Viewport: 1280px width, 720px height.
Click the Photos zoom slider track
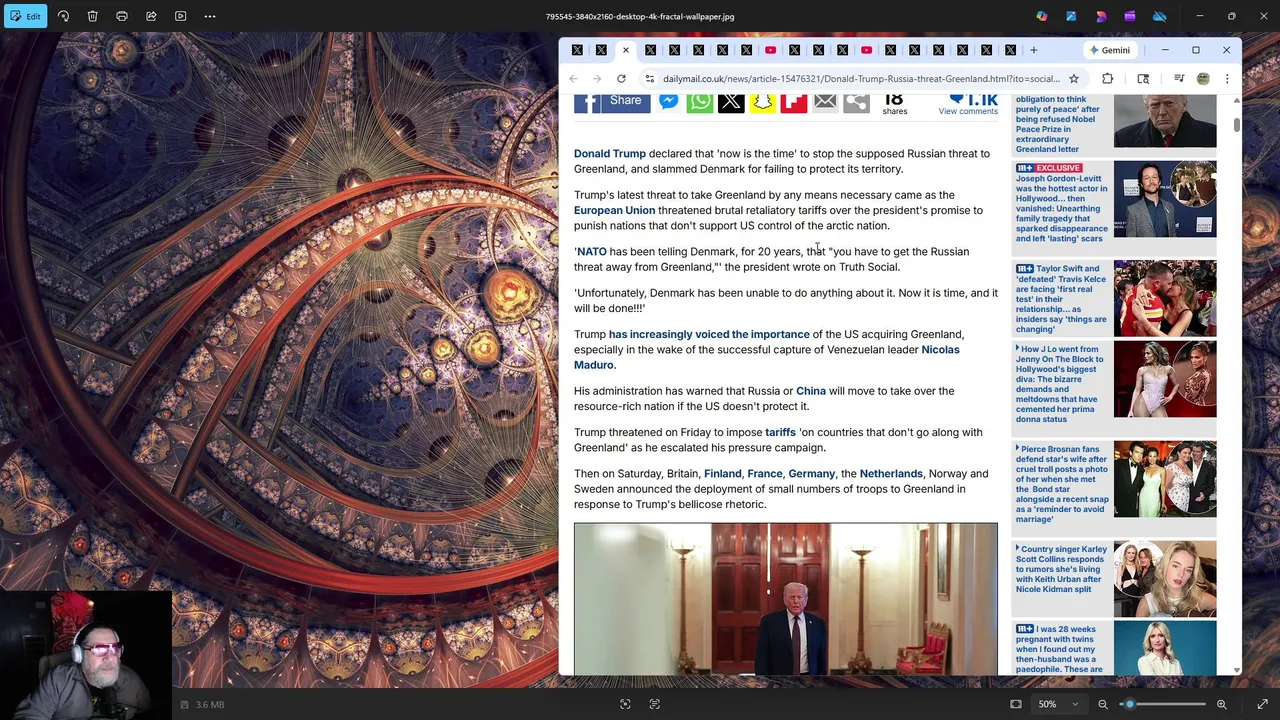pos(1165,704)
